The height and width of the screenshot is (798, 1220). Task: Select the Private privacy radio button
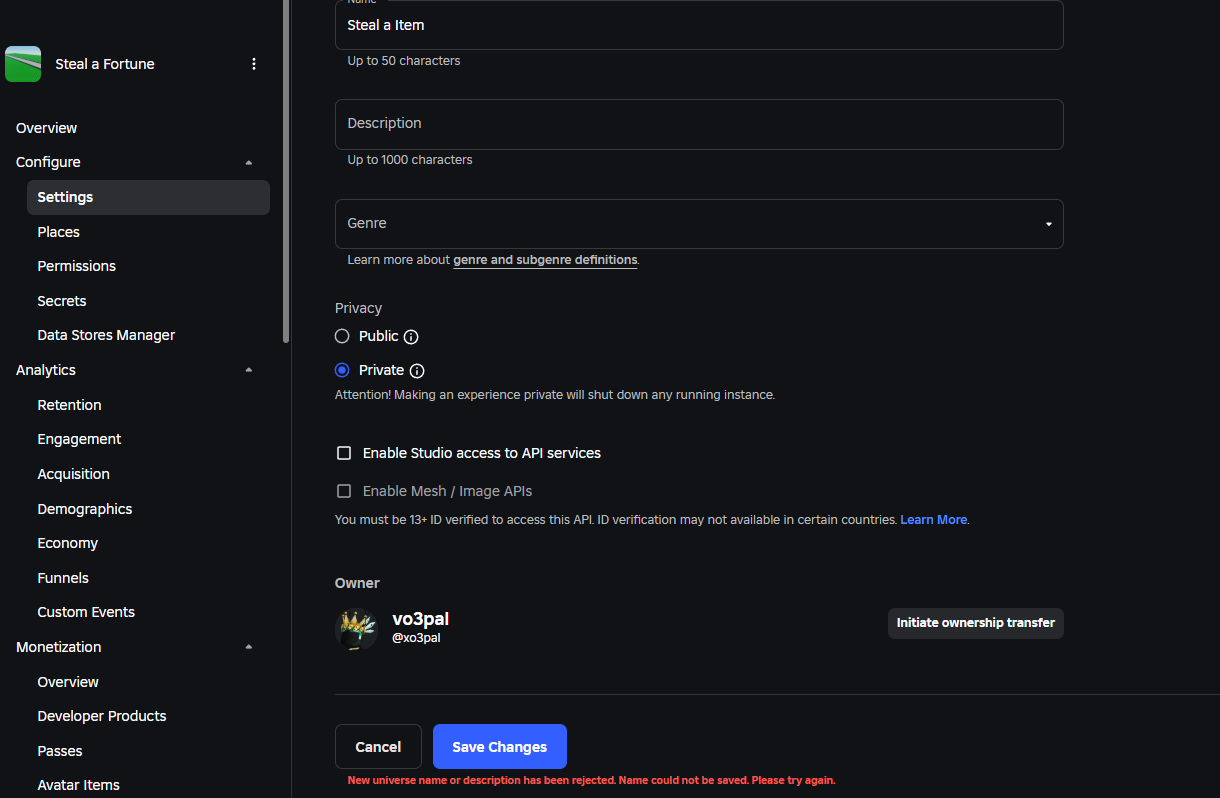pos(342,370)
